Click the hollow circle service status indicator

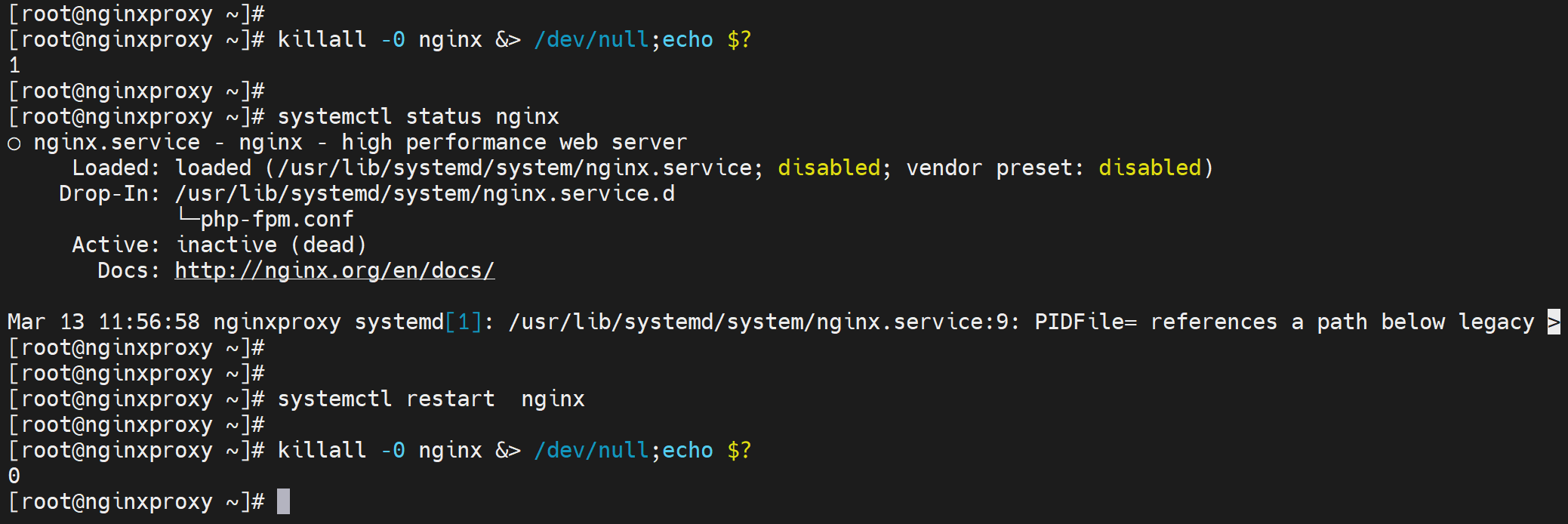(x=14, y=143)
